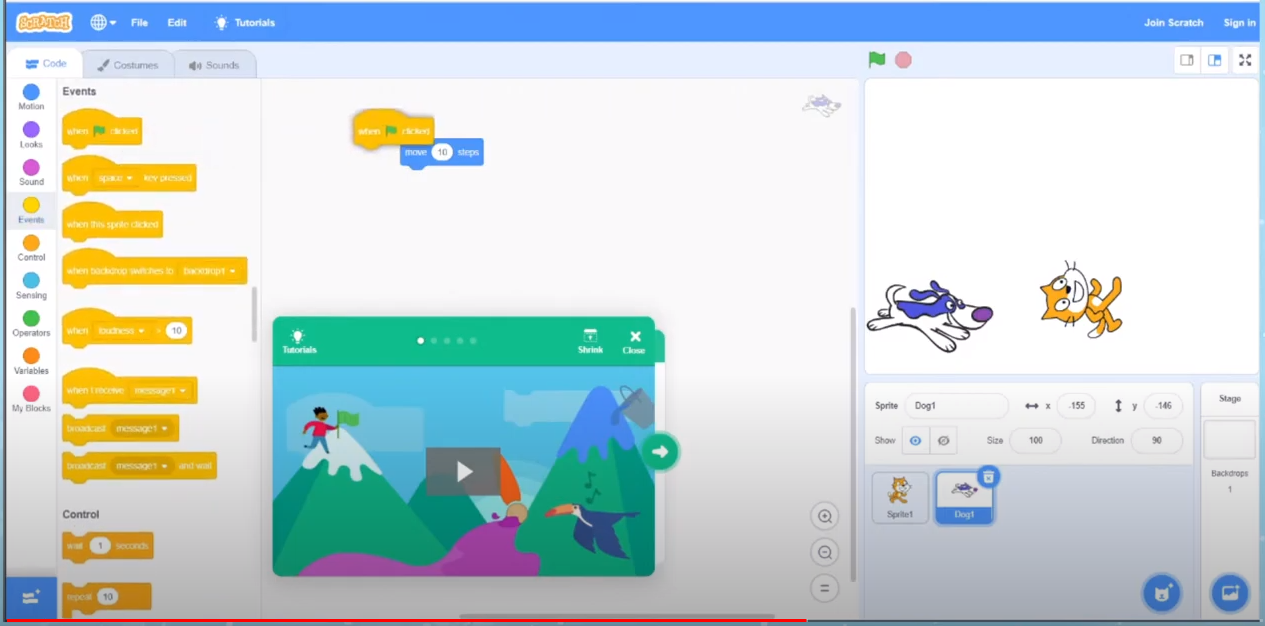Viewport: 1265px width, 626px height.
Task: Show the sprite using the eye icon
Action: click(915, 440)
